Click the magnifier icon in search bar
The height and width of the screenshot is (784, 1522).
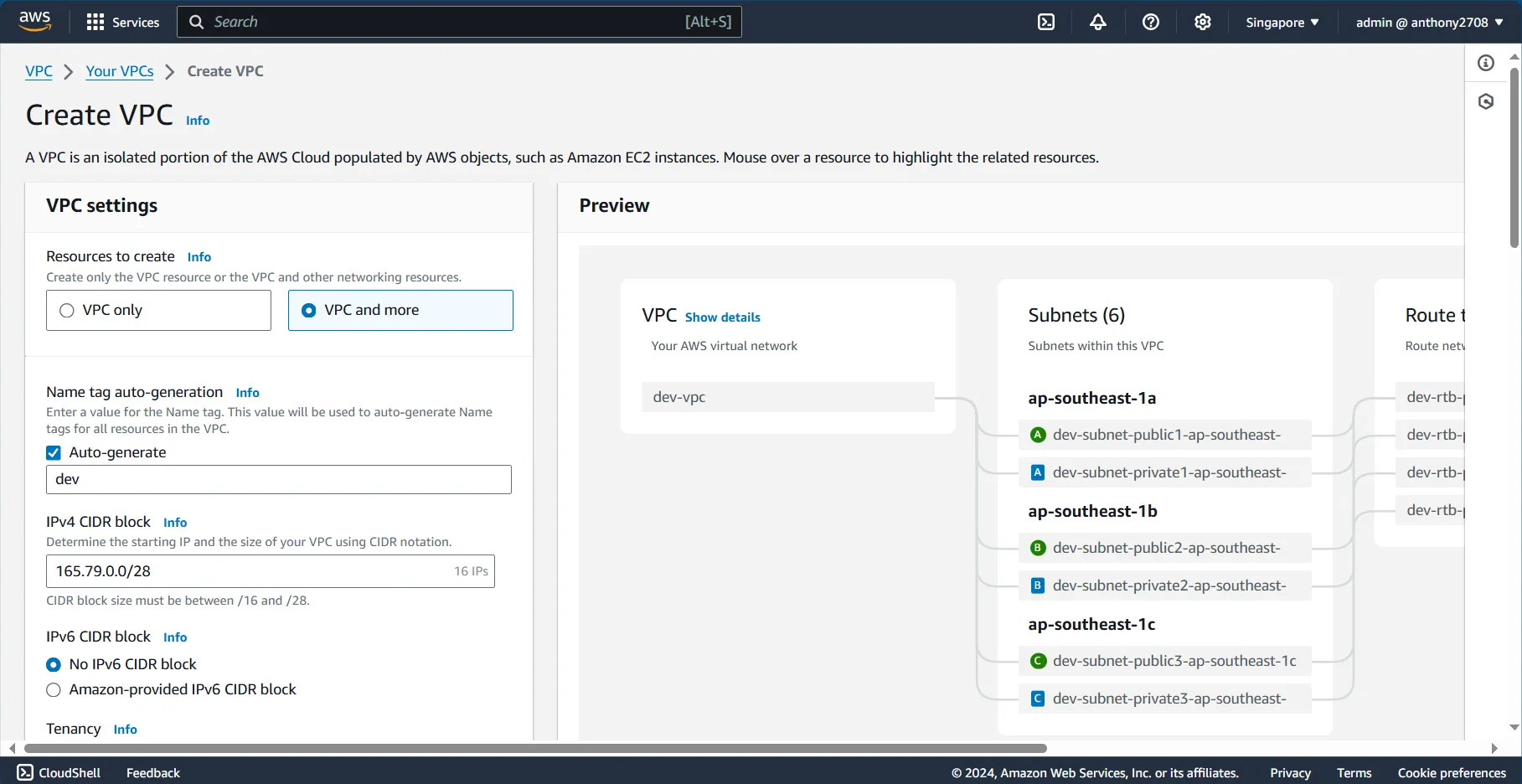(x=196, y=22)
